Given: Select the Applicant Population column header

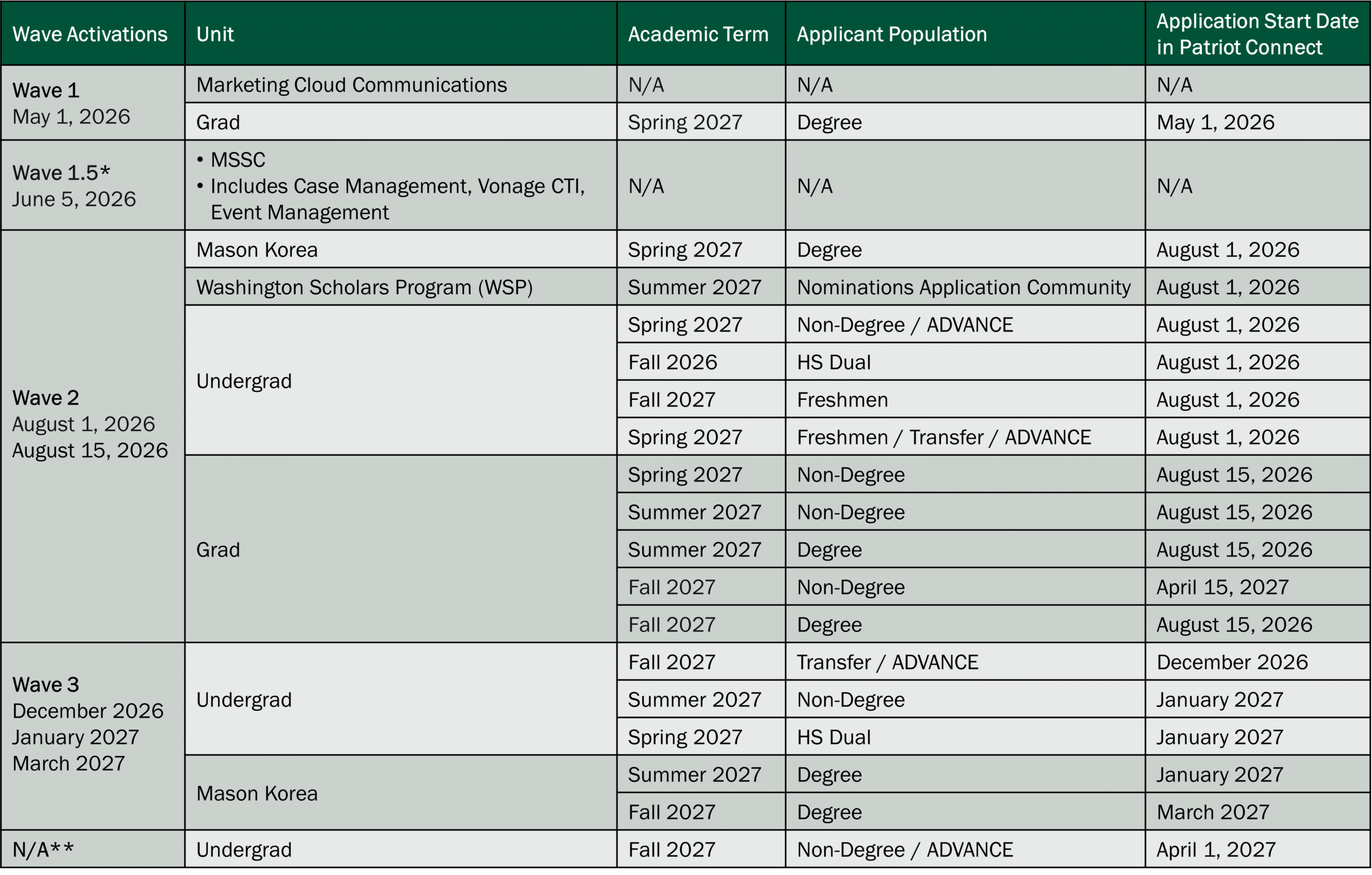Looking at the screenshot, I should pyautogui.click(x=891, y=34).
